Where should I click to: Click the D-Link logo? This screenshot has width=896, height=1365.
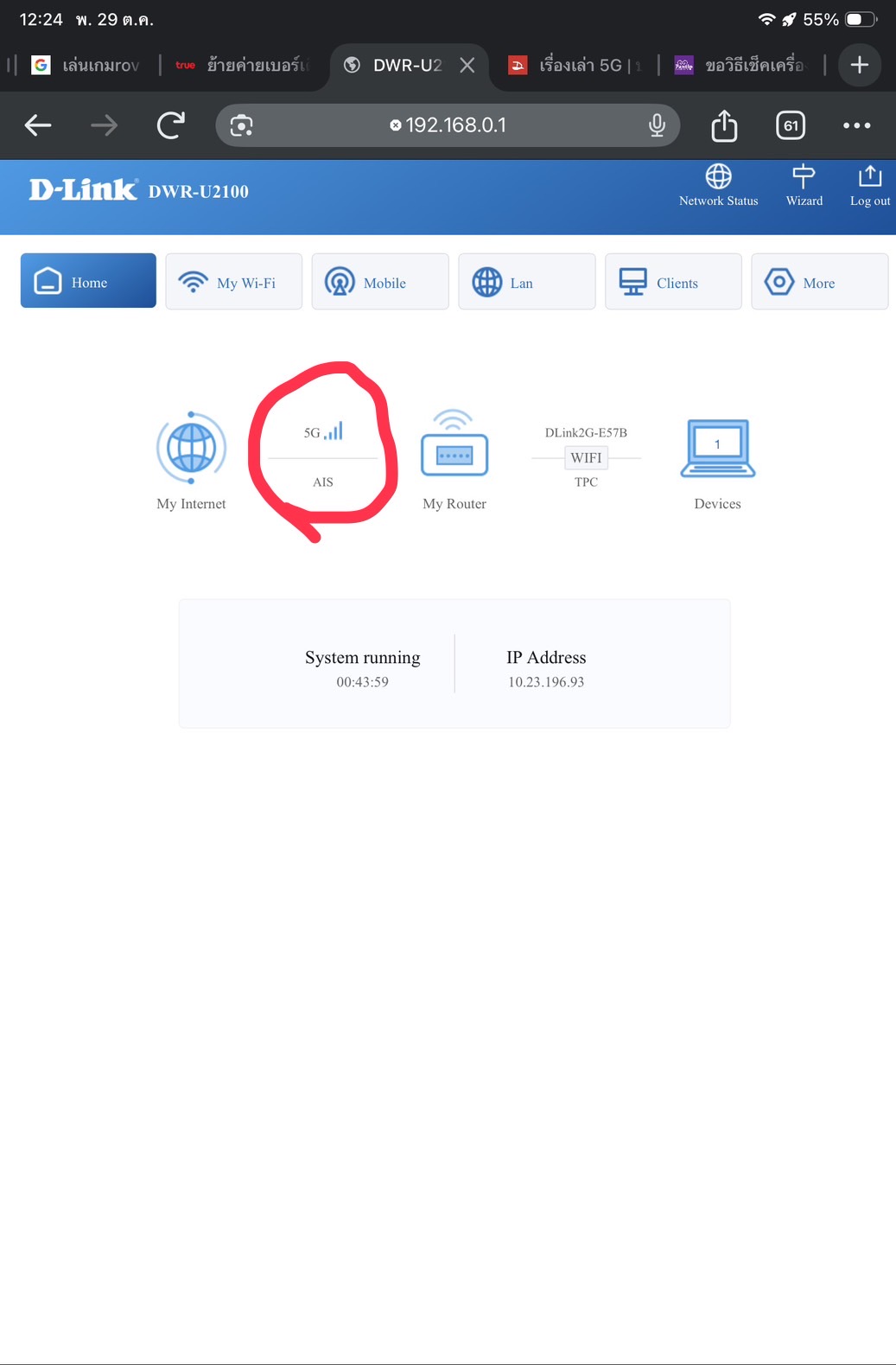83,190
